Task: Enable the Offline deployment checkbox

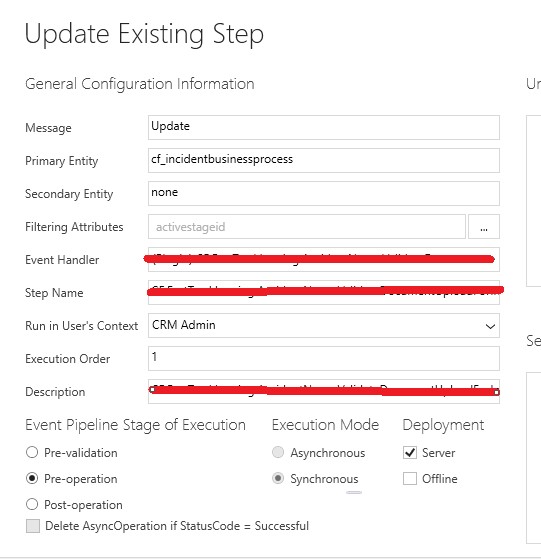Action: pyautogui.click(x=410, y=478)
